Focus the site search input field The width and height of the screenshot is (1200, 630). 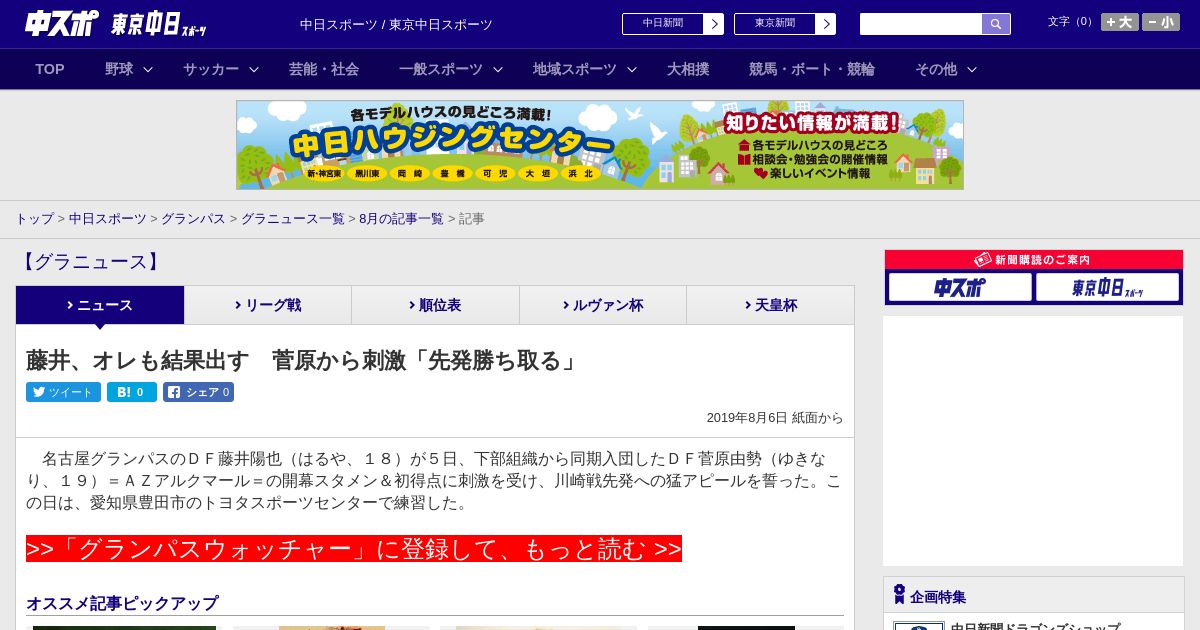tap(921, 24)
